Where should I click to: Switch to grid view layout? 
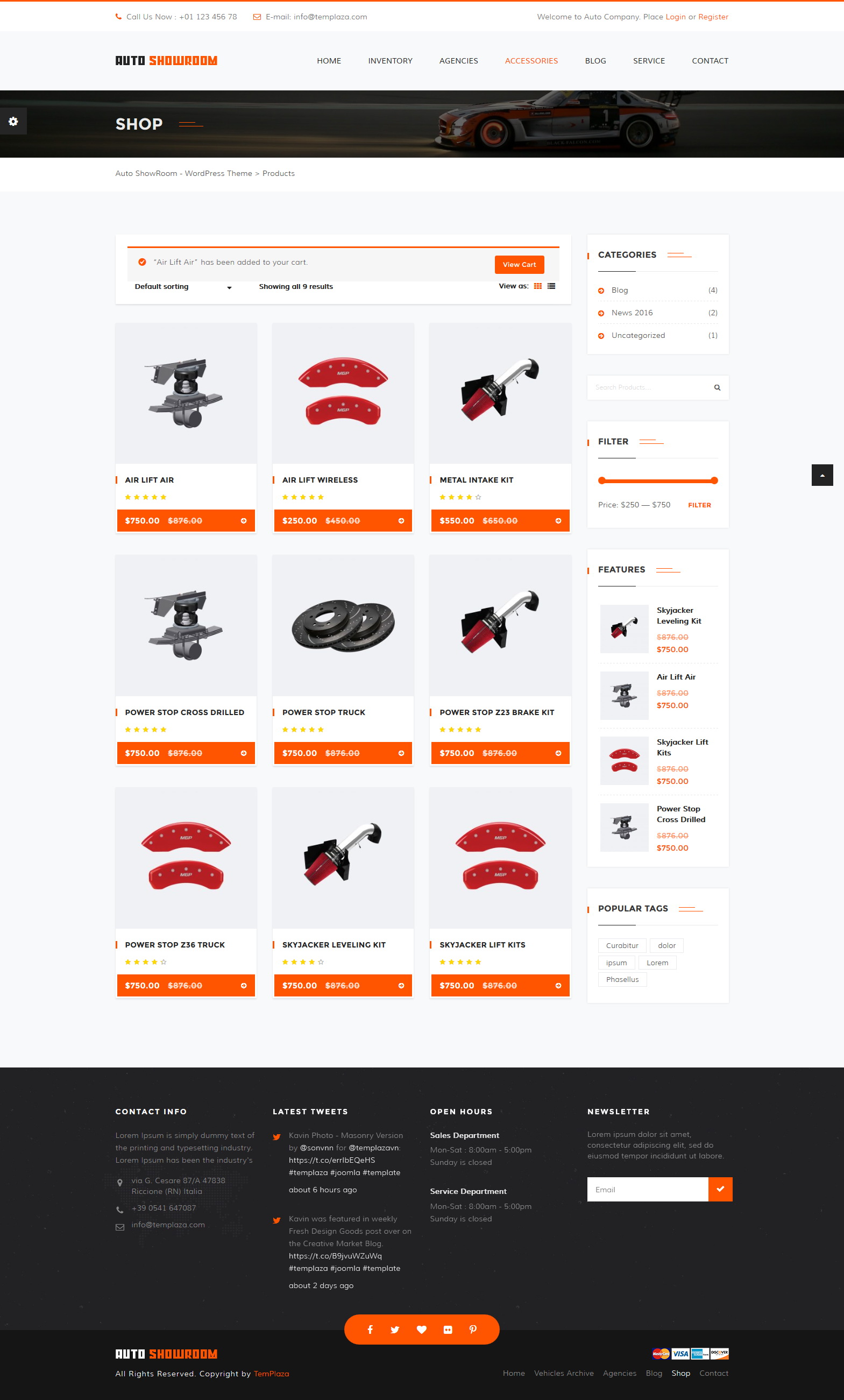click(537, 286)
